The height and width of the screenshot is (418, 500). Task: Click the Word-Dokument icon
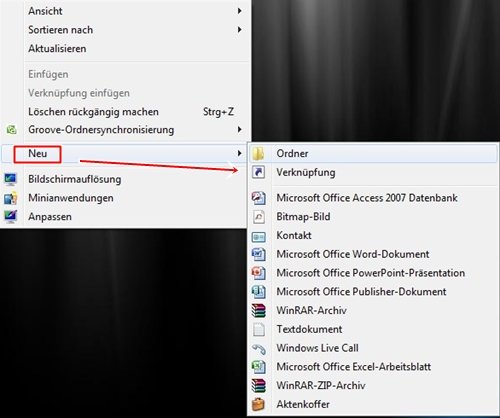click(258, 254)
